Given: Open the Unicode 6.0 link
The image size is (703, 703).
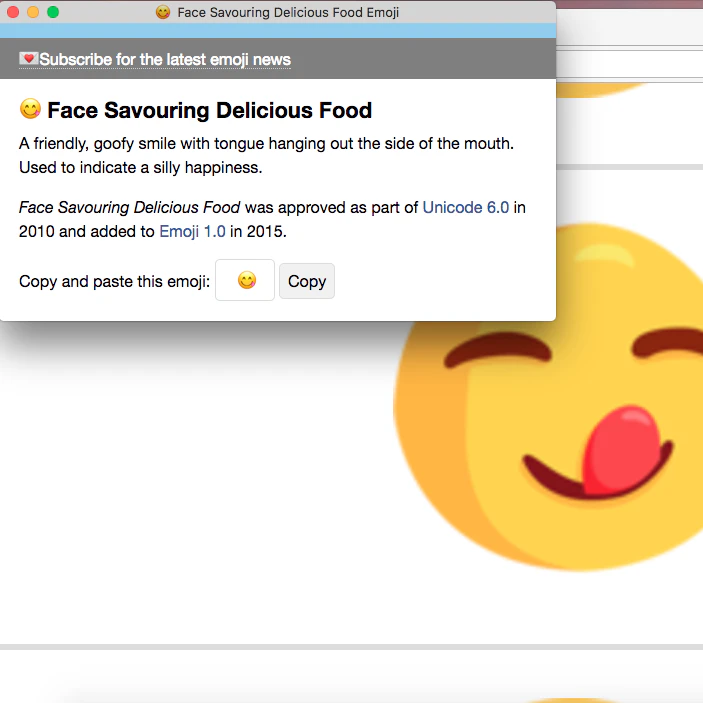Looking at the screenshot, I should (465, 208).
